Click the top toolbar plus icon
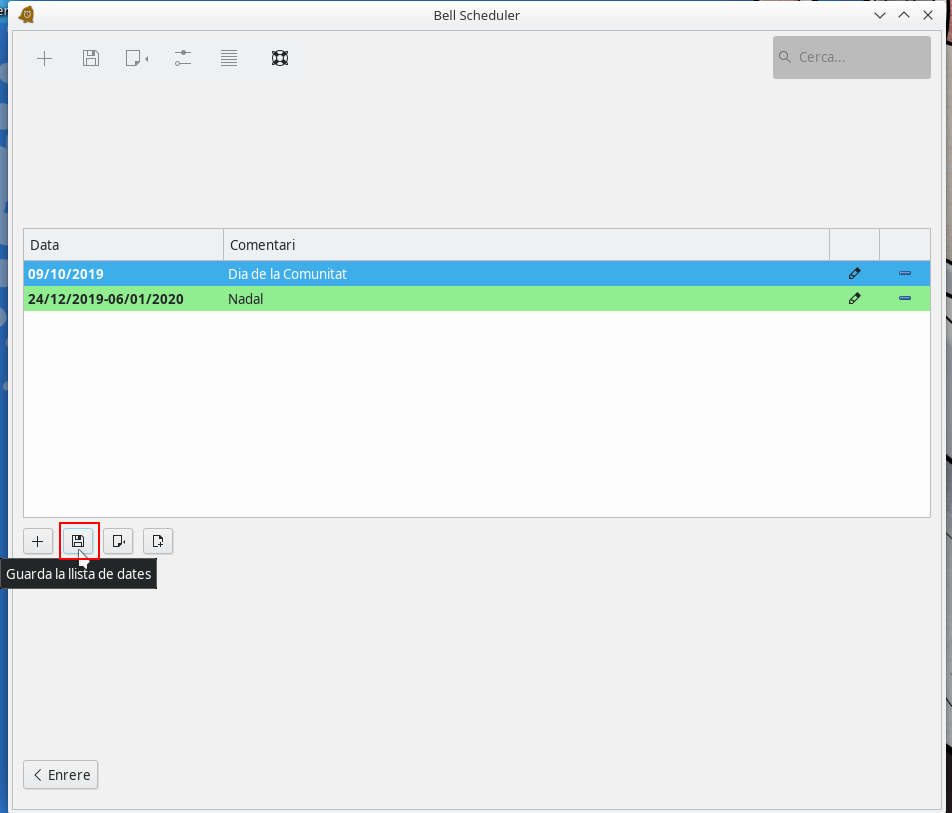 click(44, 58)
